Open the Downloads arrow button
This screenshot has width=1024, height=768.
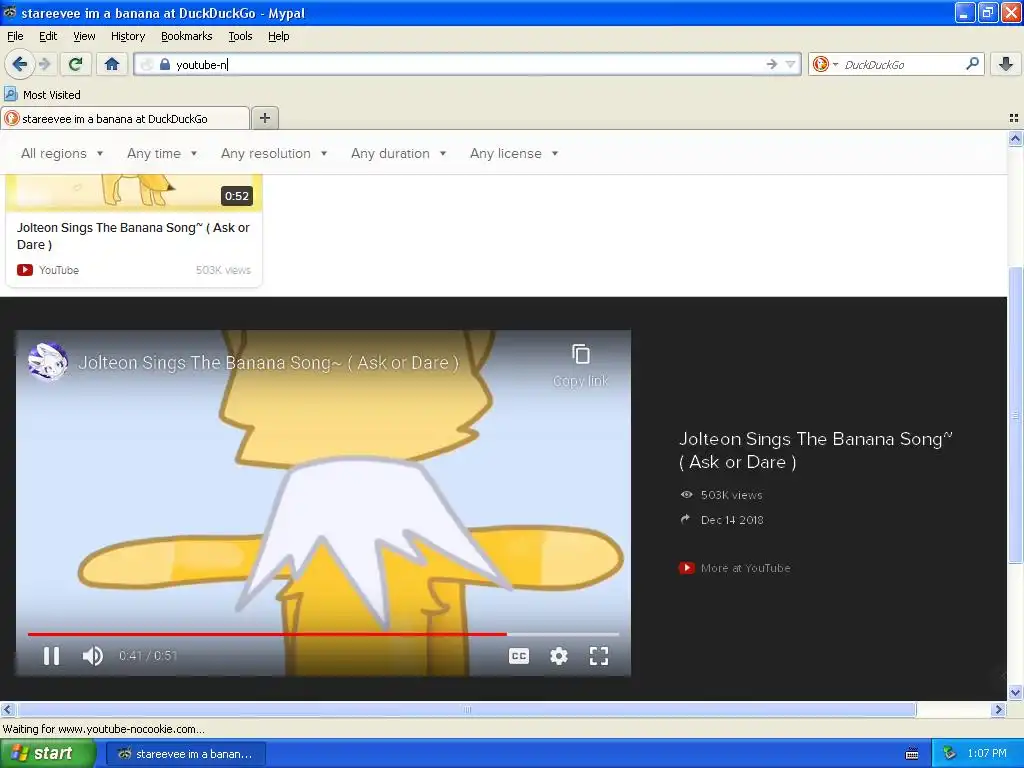(x=1006, y=64)
